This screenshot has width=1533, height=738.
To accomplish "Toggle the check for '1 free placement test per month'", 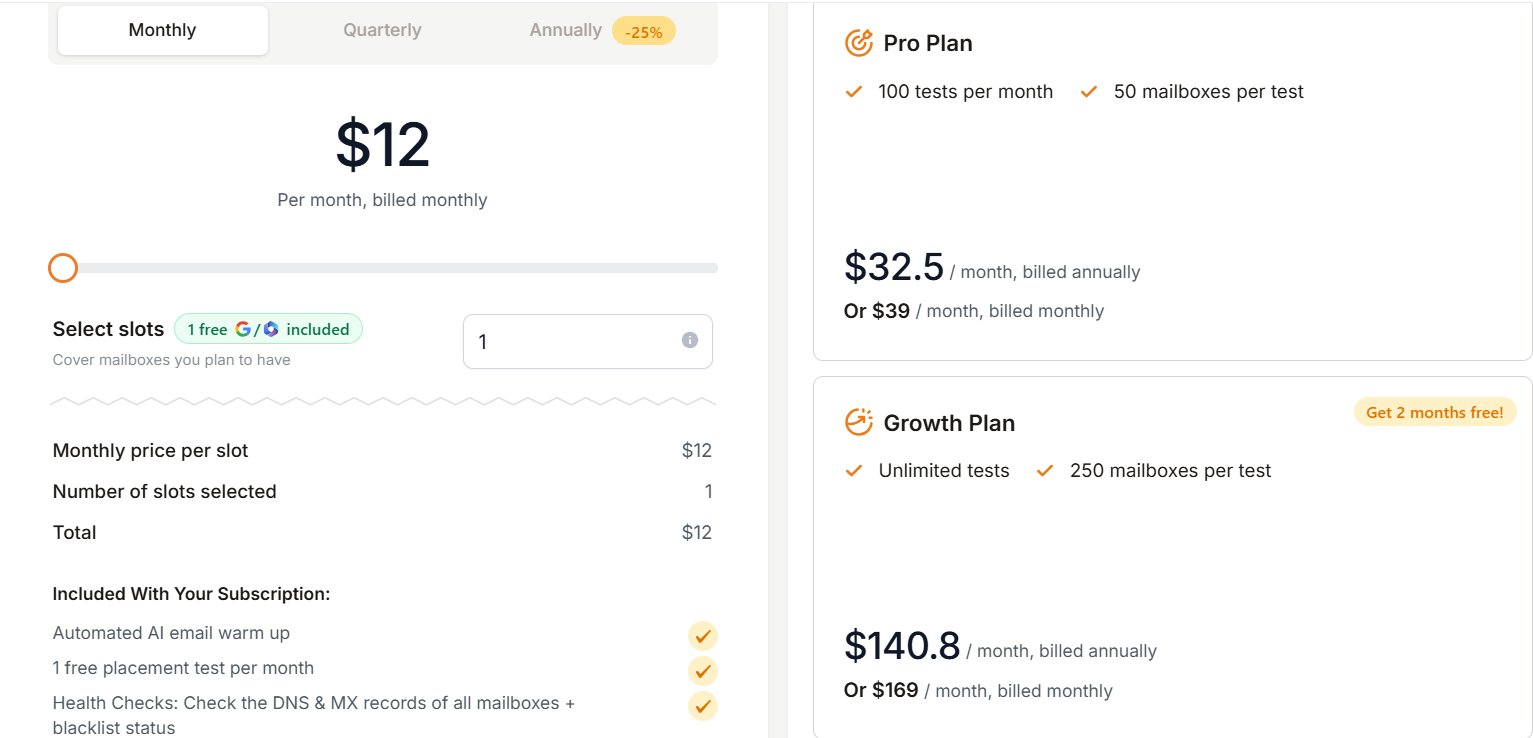I will [702, 671].
